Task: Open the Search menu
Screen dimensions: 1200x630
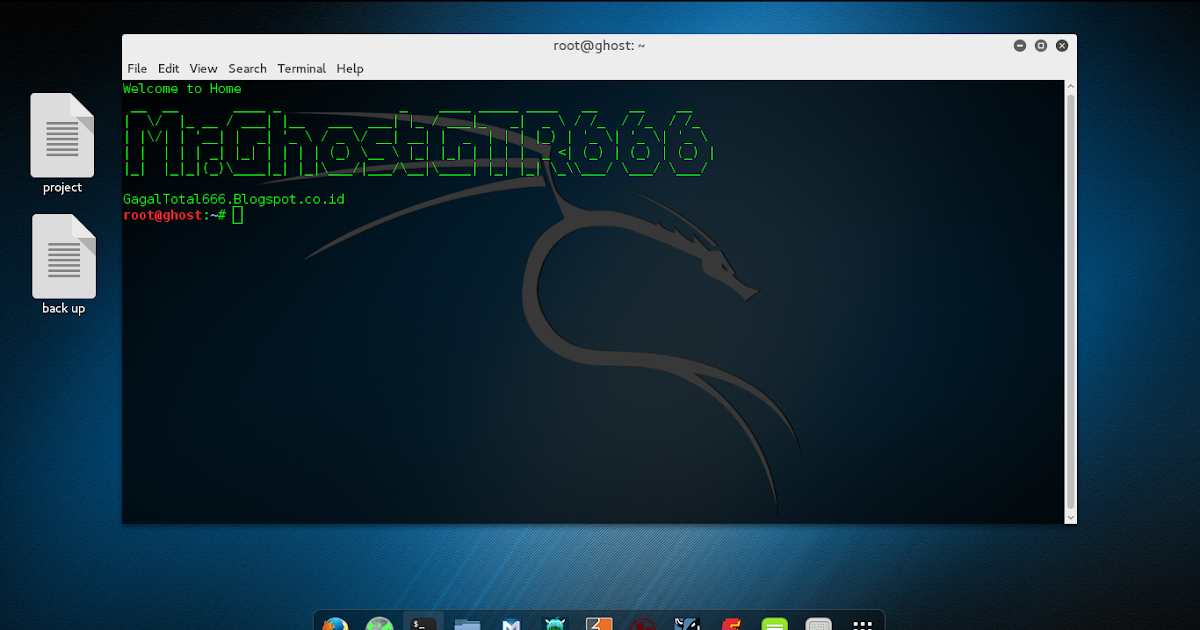Action: (247, 68)
